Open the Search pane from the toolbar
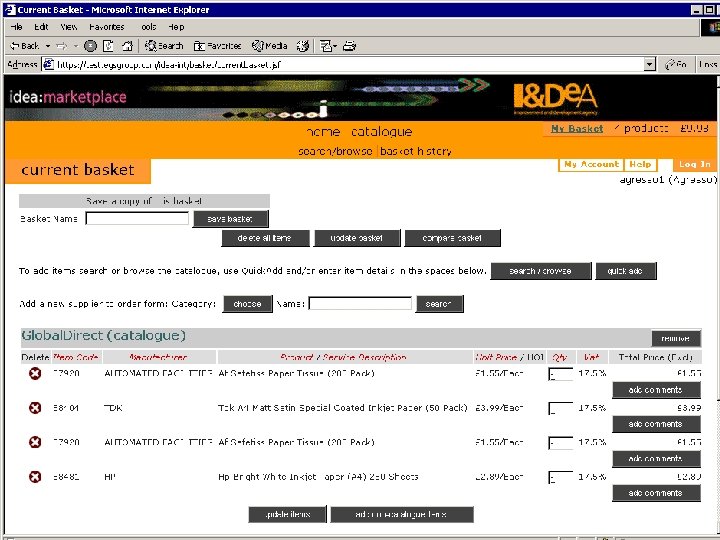The width and height of the screenshot is (720, 540). pyautogui.click(x=164, y=46)
